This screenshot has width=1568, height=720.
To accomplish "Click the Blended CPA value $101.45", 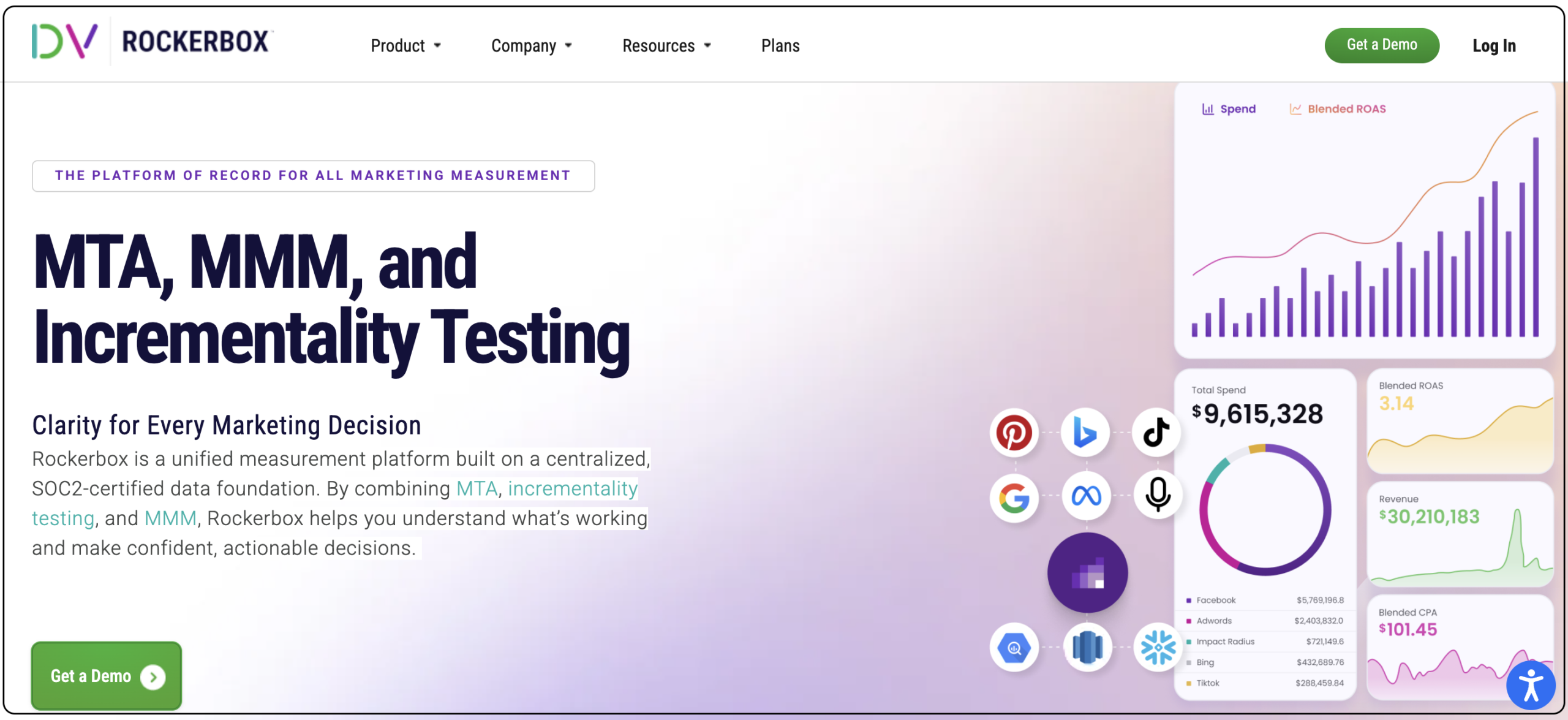I will [x=1408, y=629].
